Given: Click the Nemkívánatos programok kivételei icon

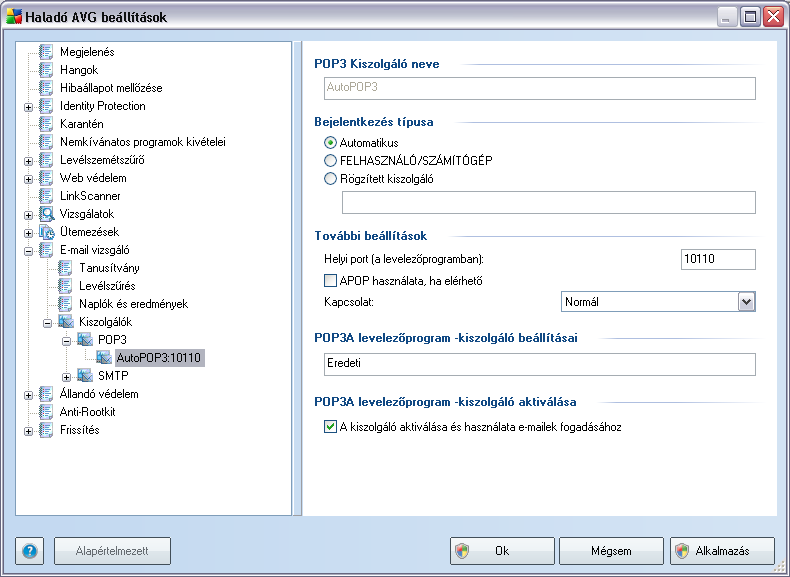Looking at the screenshot, I should tap(46, 142).
